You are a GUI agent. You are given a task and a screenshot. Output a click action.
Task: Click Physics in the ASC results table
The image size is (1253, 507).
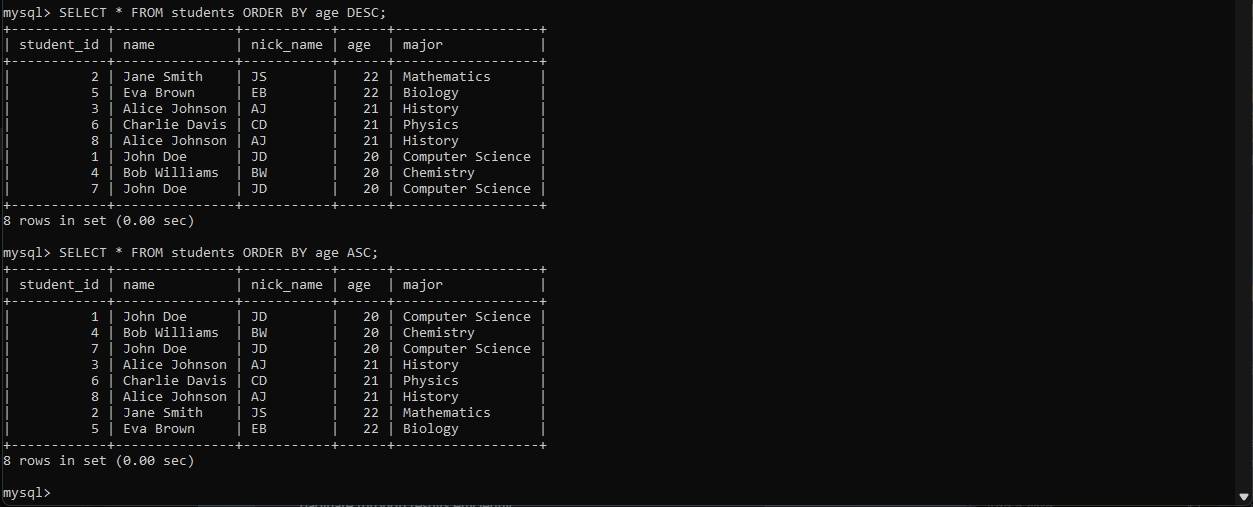coord(430,381)
